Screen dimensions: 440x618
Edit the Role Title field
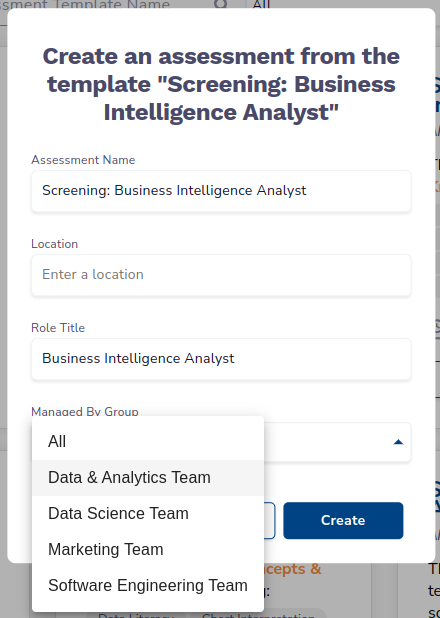[x=221, y=359]
